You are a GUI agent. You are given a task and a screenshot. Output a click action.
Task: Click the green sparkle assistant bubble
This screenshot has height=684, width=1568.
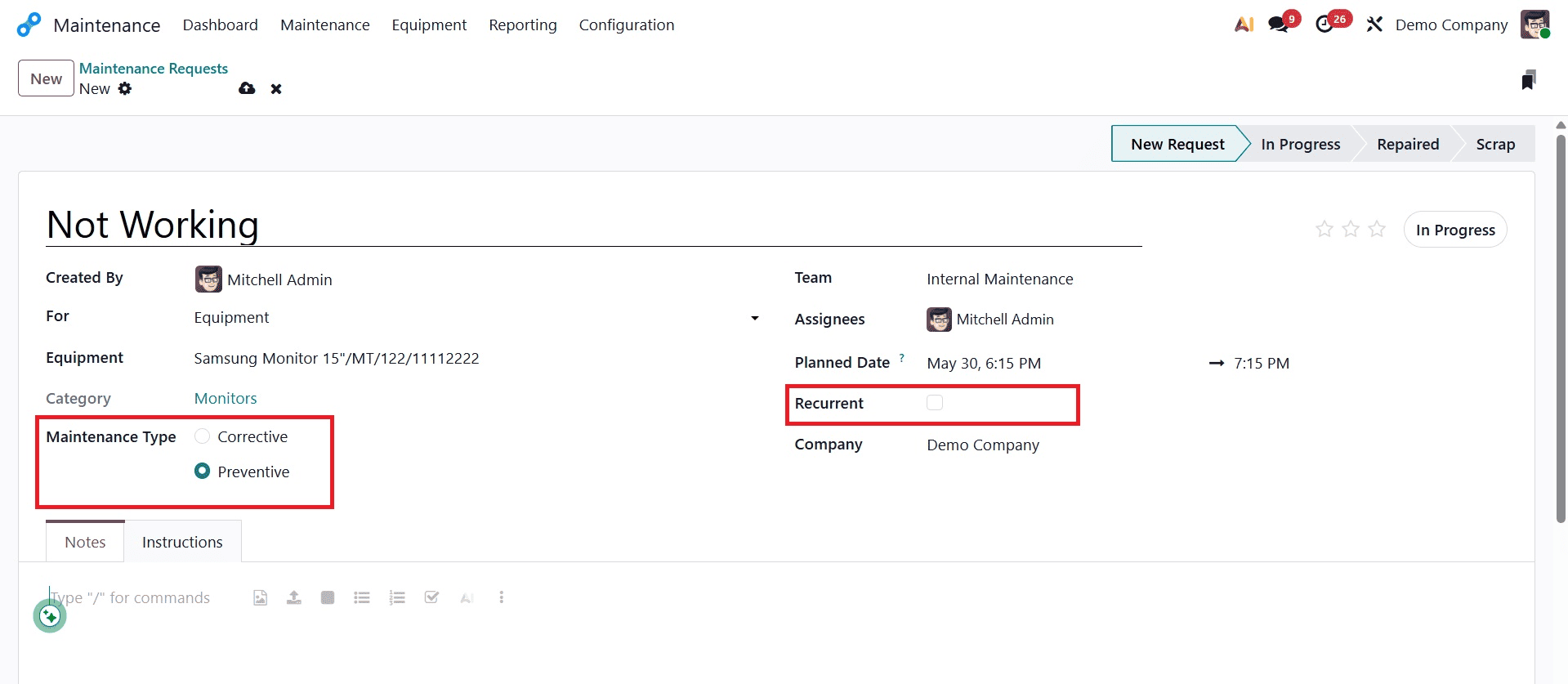click(x=50, y=616)
